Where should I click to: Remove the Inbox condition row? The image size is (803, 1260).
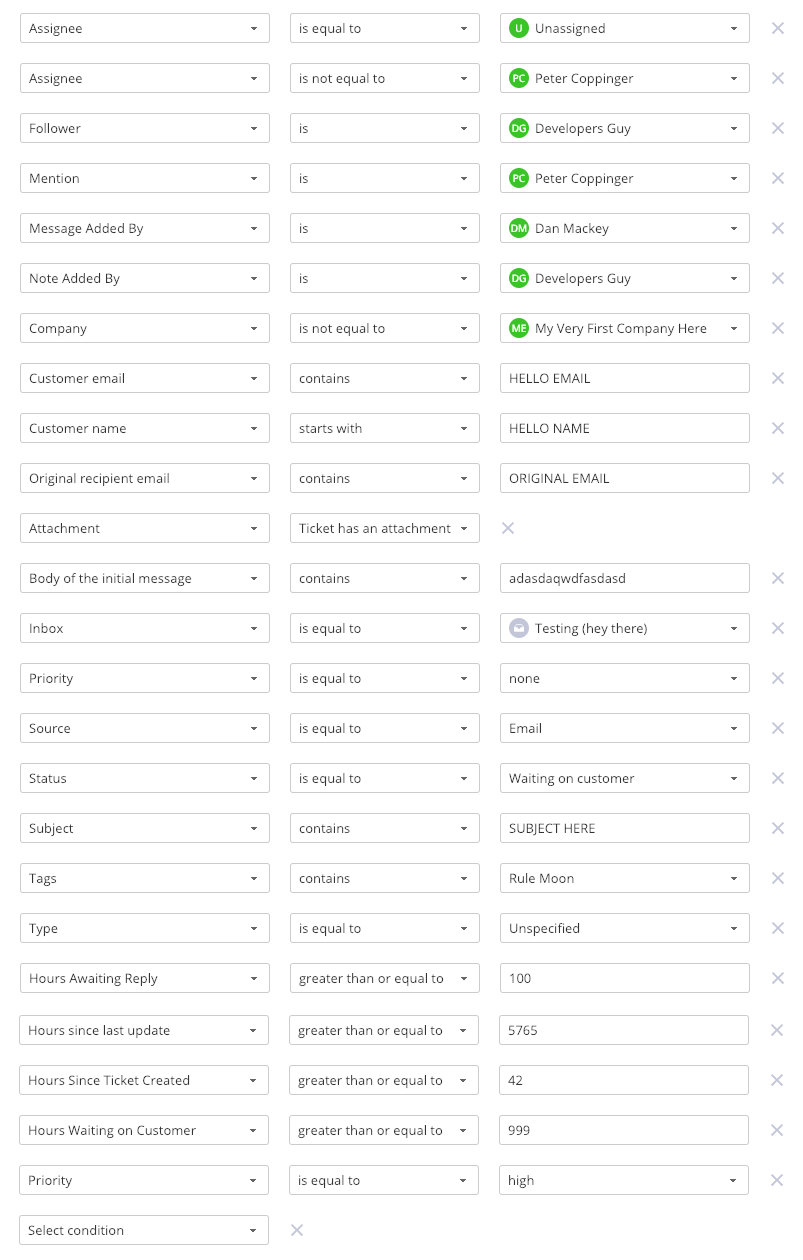[x=777, y=628]
